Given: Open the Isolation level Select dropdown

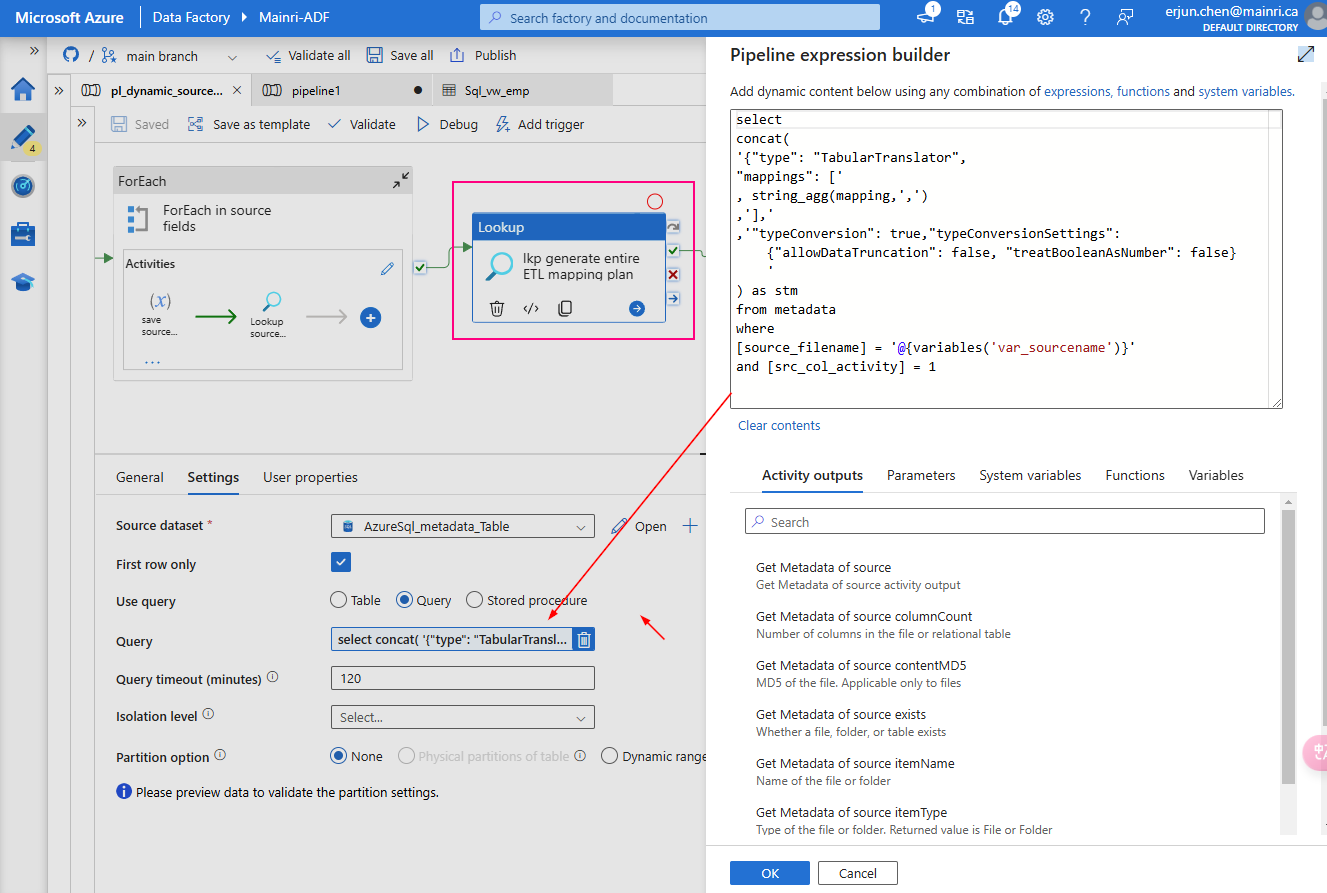Looking at the screenshot, I should (x=462, y=717).
